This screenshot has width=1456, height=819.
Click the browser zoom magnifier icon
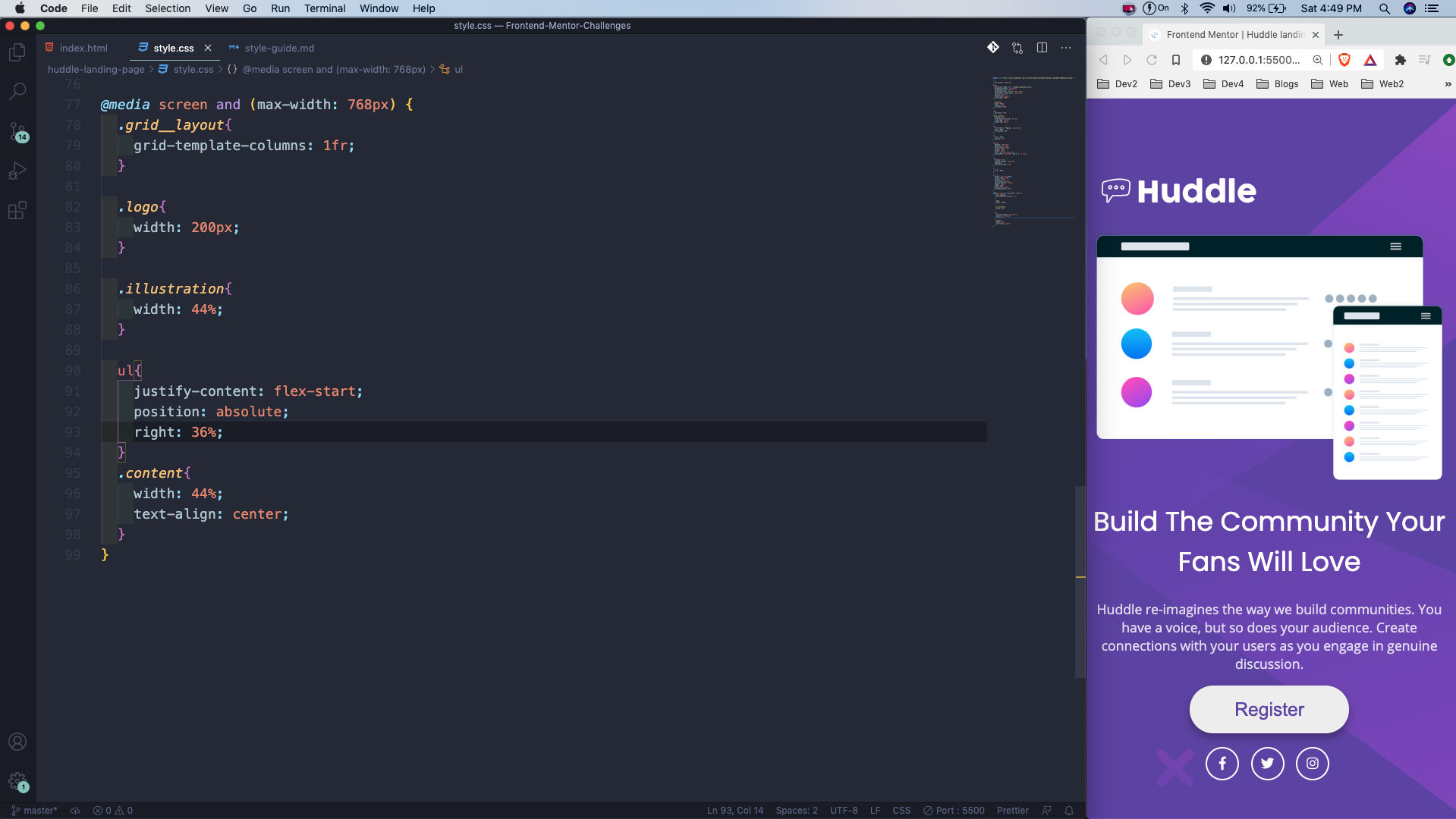coord(1318,60)
